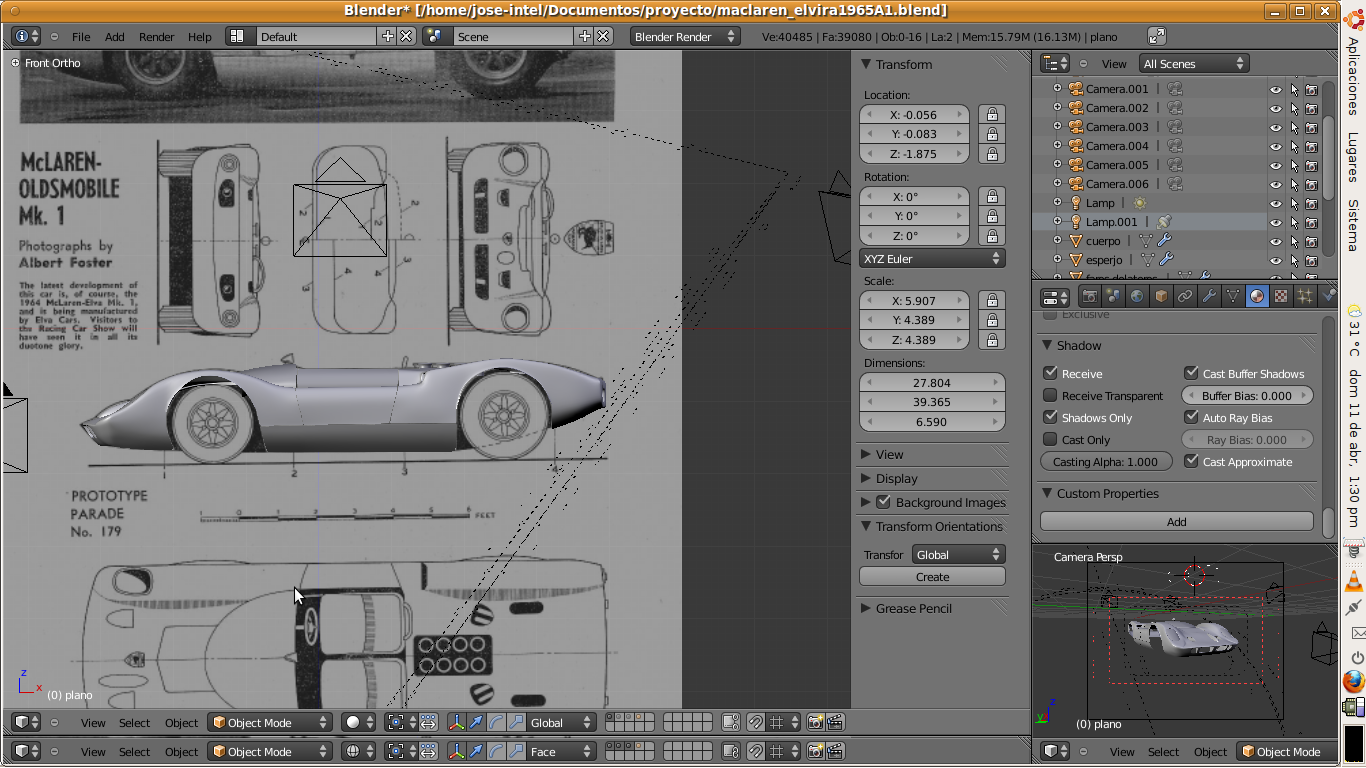Launch Firefox from the side panel

click(x=1354, y=682)
